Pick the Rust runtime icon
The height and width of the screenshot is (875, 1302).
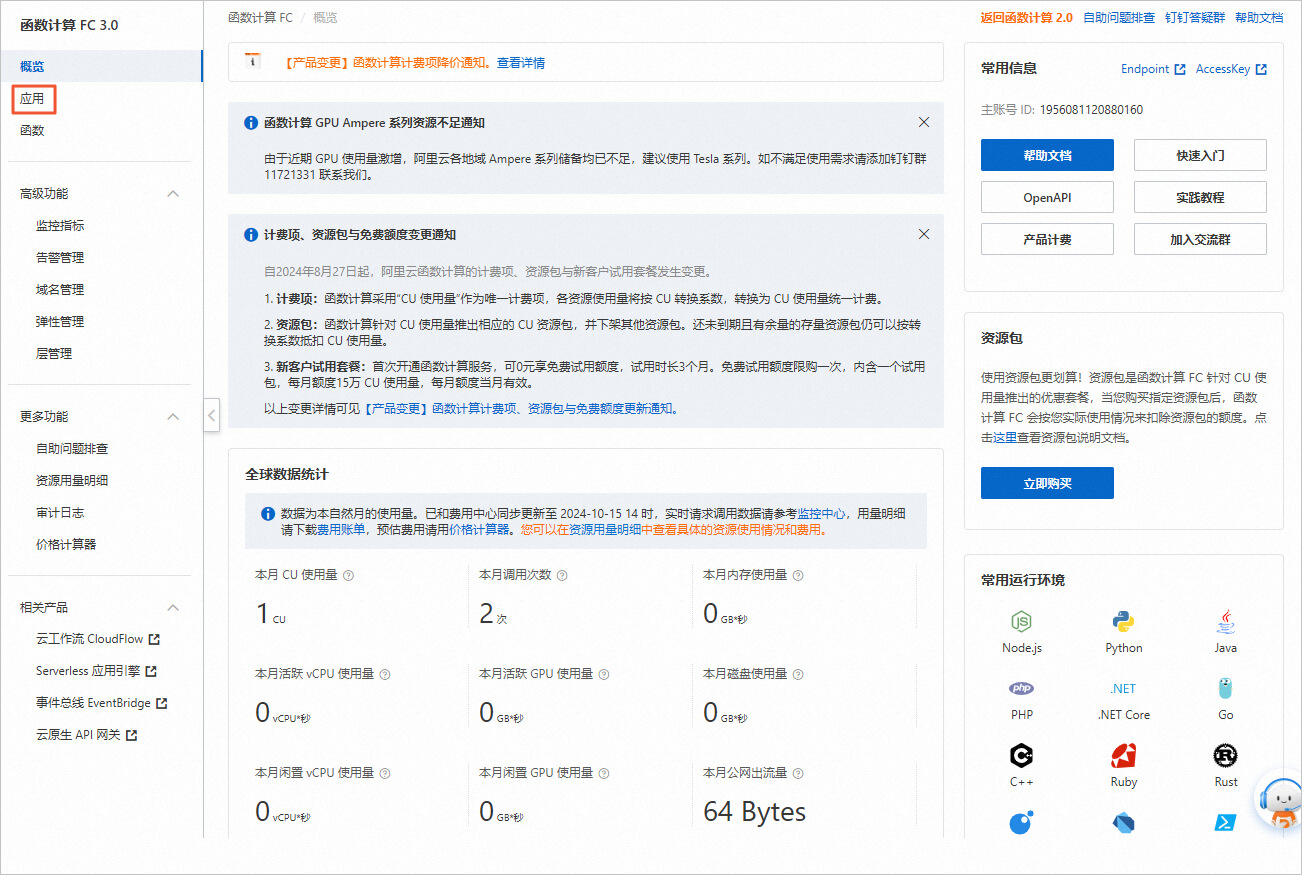1225,755
